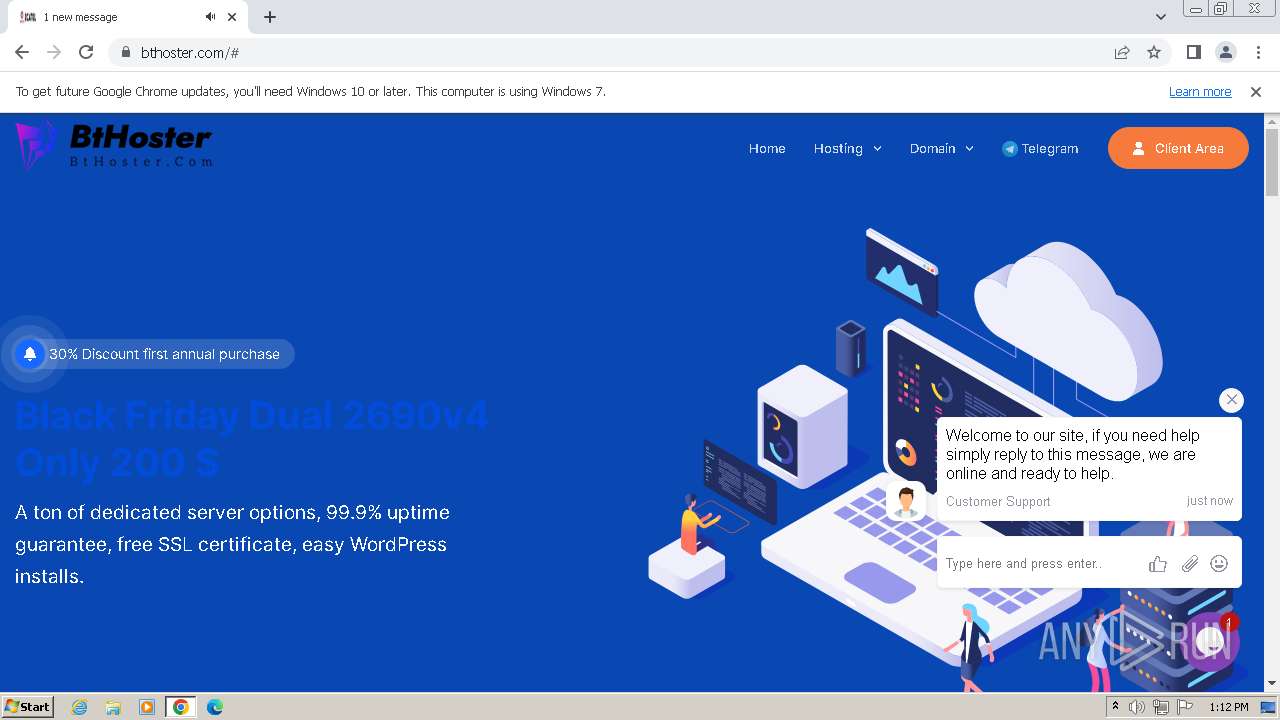
Task: Click the welcome chat message text
Action: pyautogui.click(x=1072, y=454)
